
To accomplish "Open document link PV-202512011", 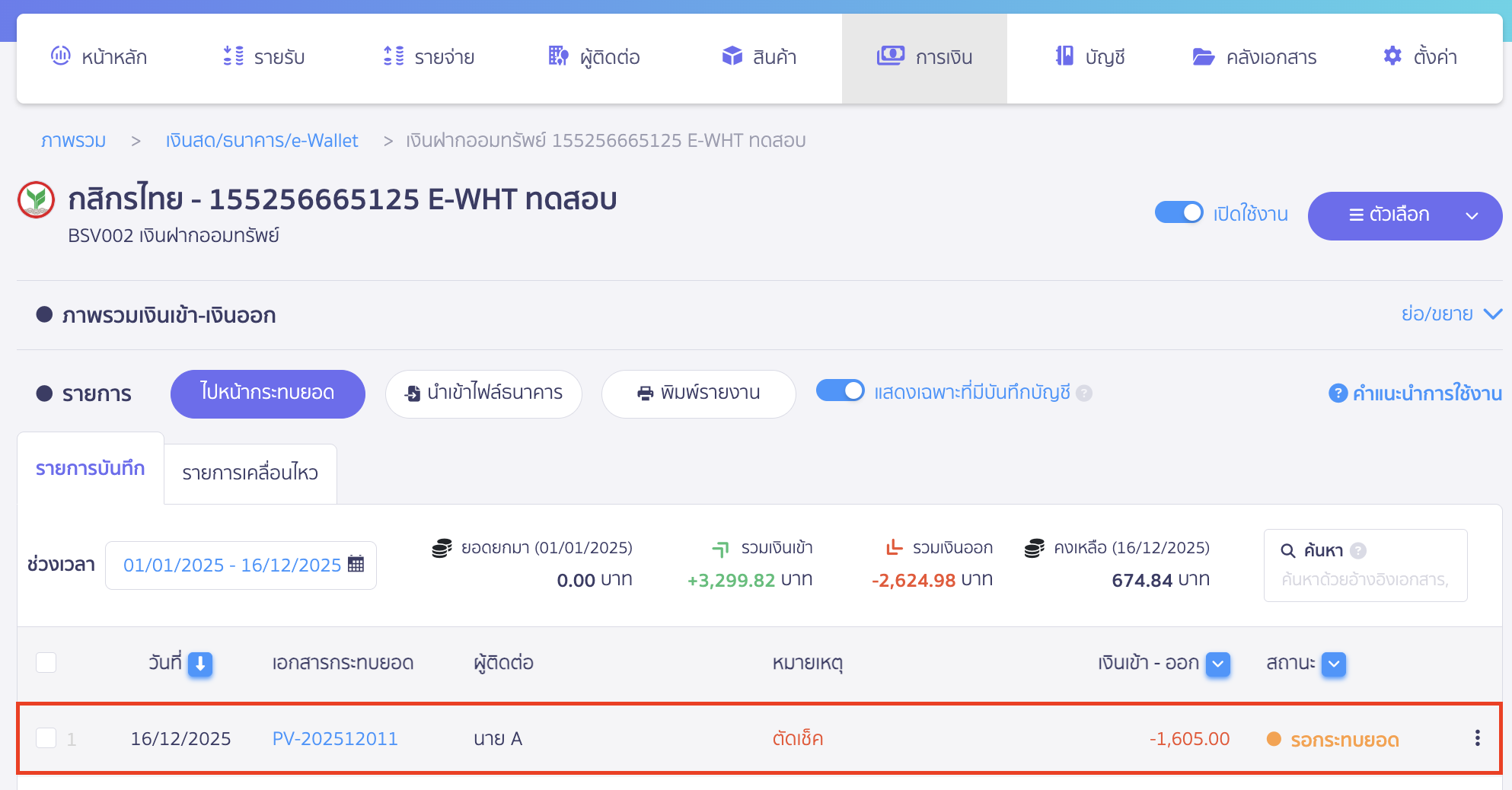I will tap(335, 738).
